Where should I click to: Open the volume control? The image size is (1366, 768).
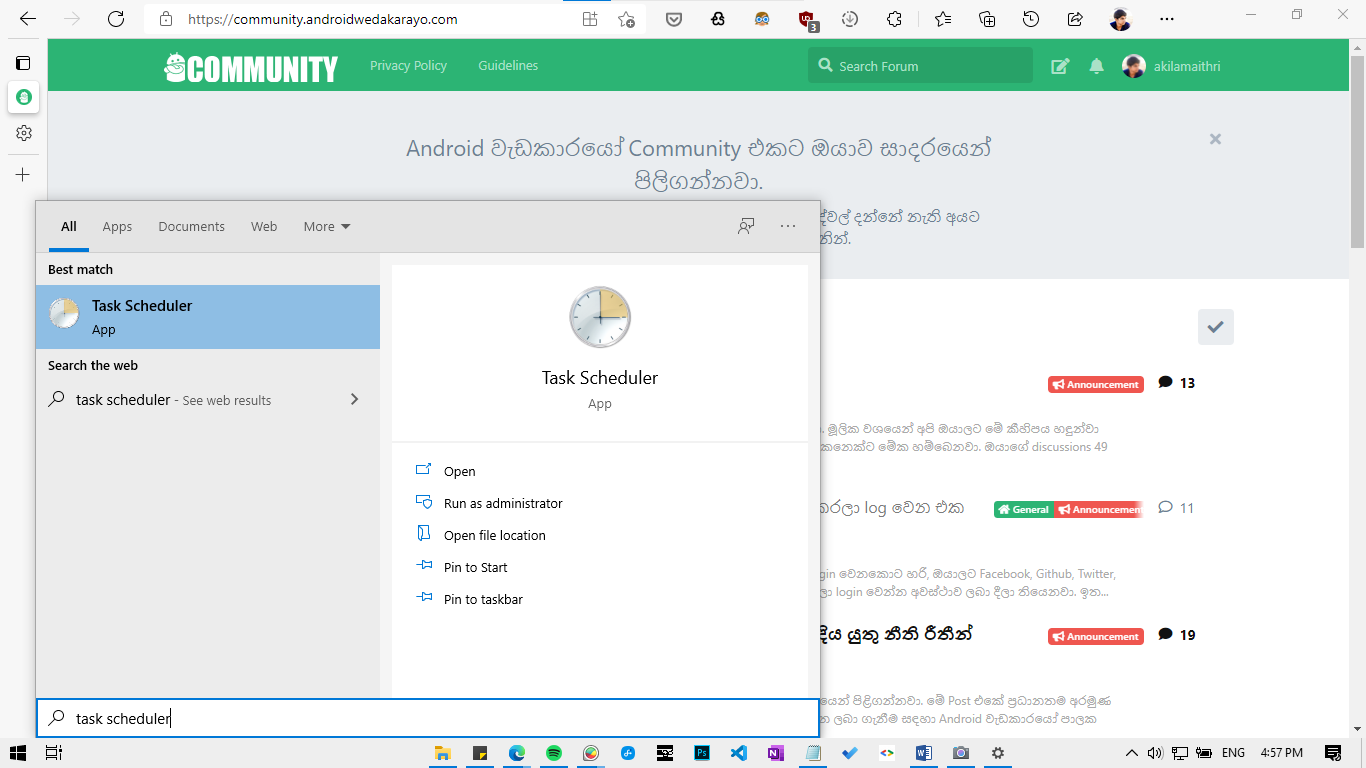(x=1155, y=753)
